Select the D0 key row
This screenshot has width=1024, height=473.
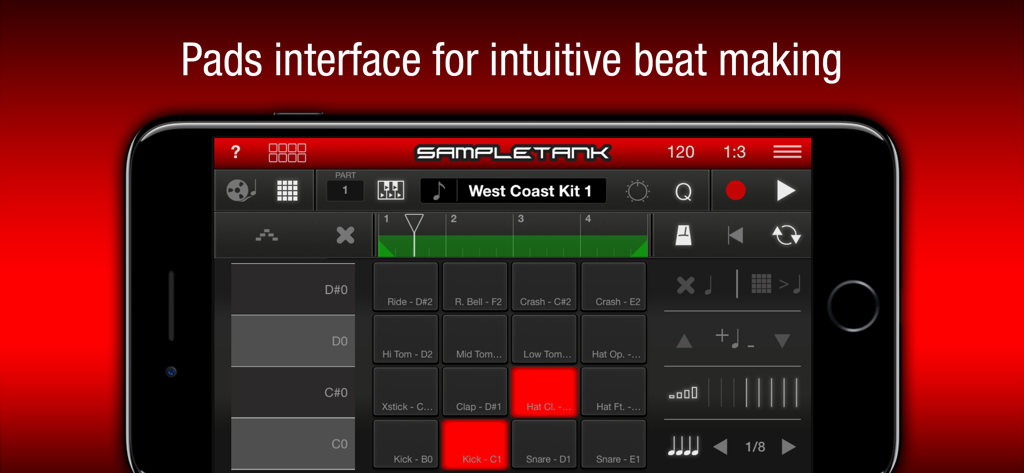click(x=293, y=340)
